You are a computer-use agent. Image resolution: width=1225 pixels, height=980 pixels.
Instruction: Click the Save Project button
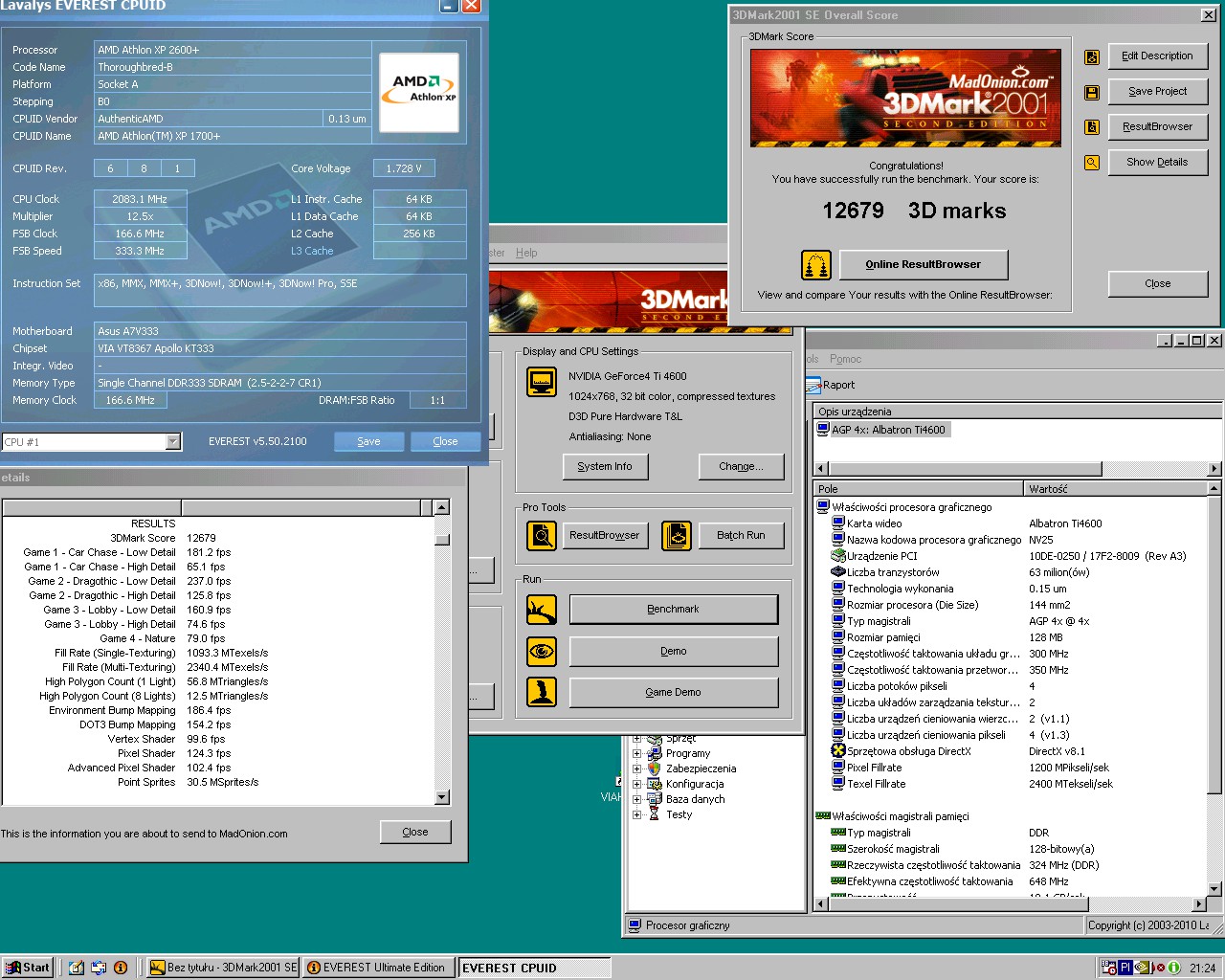pos(1157,92)
